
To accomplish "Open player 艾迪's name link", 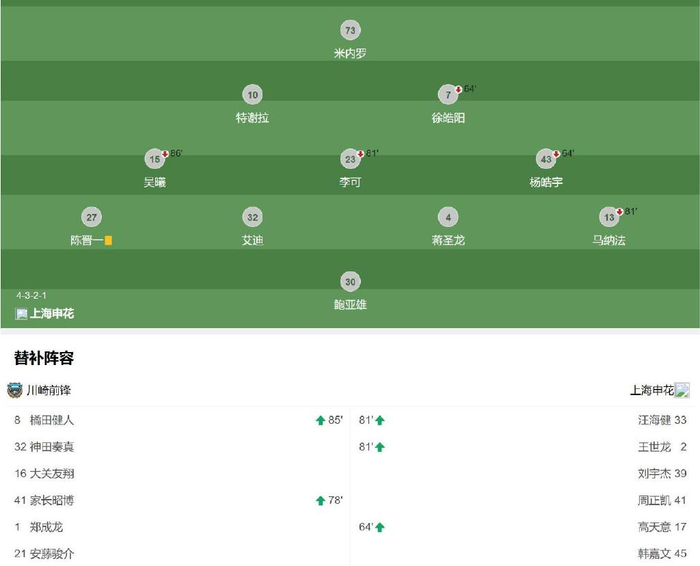I will tap(252, 240).
